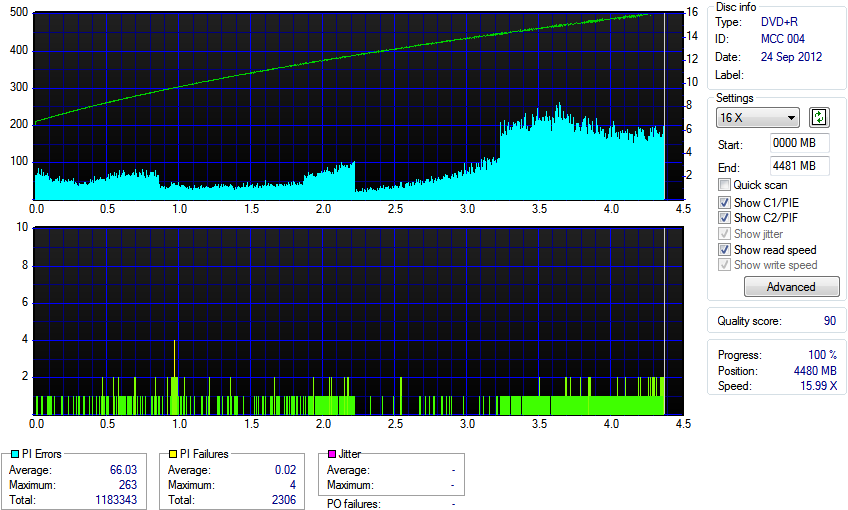Viewport: 848px width, 510px height.
Task: Toggle the Show read speed checkbox
Action: click(724, 250)
